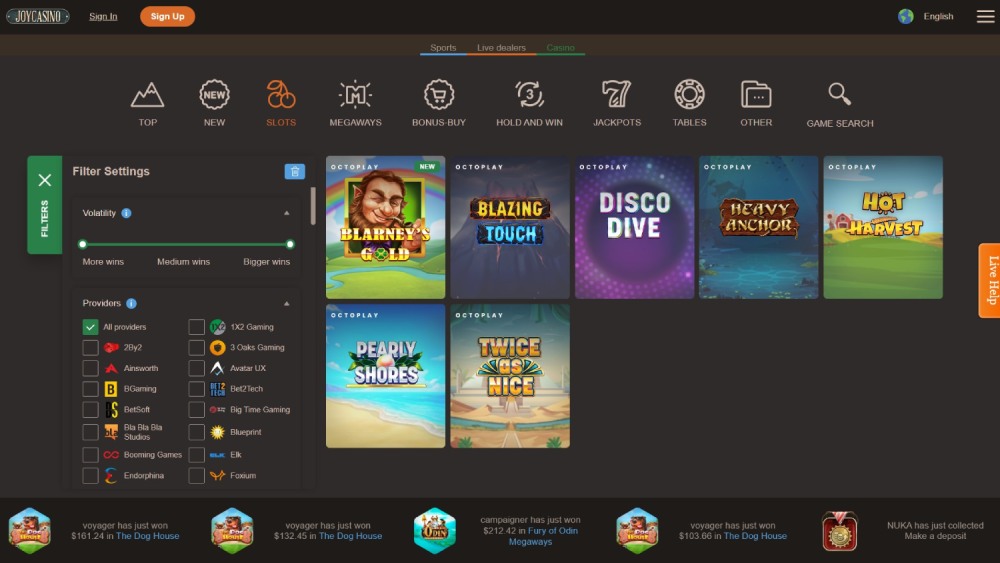The height and width of the screenshot is (563, 1000).
Task: Open the Disco Dive game thumbnail
Action: pos(634,228)
